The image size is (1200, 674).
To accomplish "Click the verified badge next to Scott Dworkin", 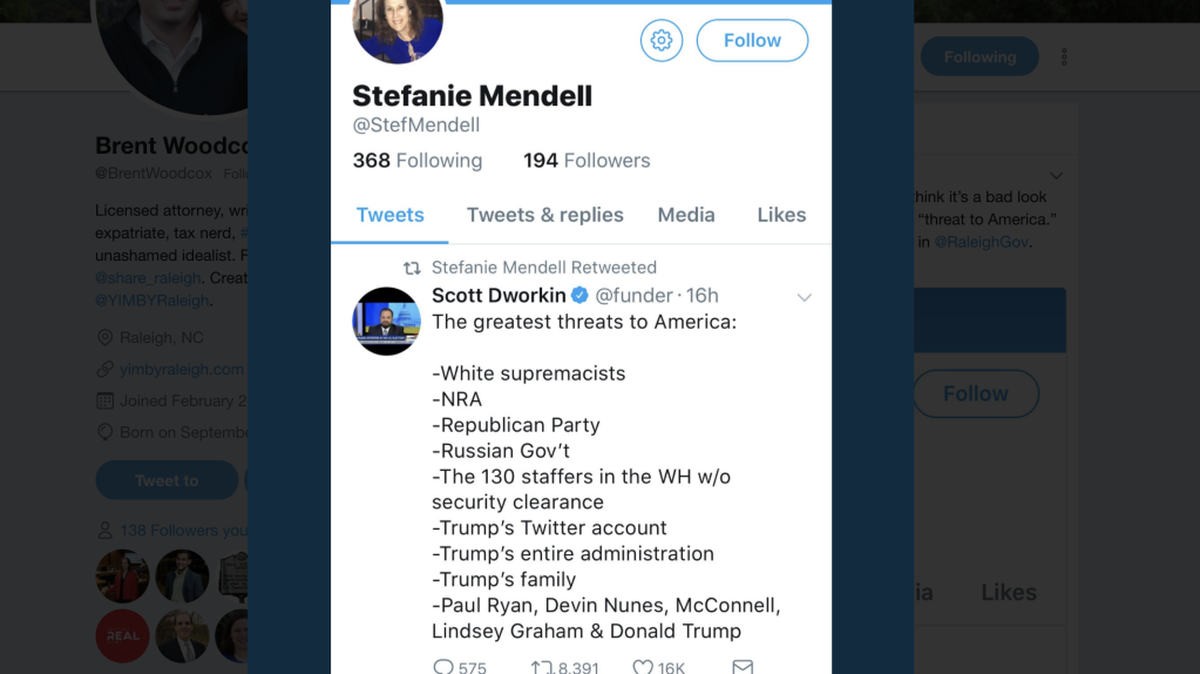I will [x=580, y=295].
